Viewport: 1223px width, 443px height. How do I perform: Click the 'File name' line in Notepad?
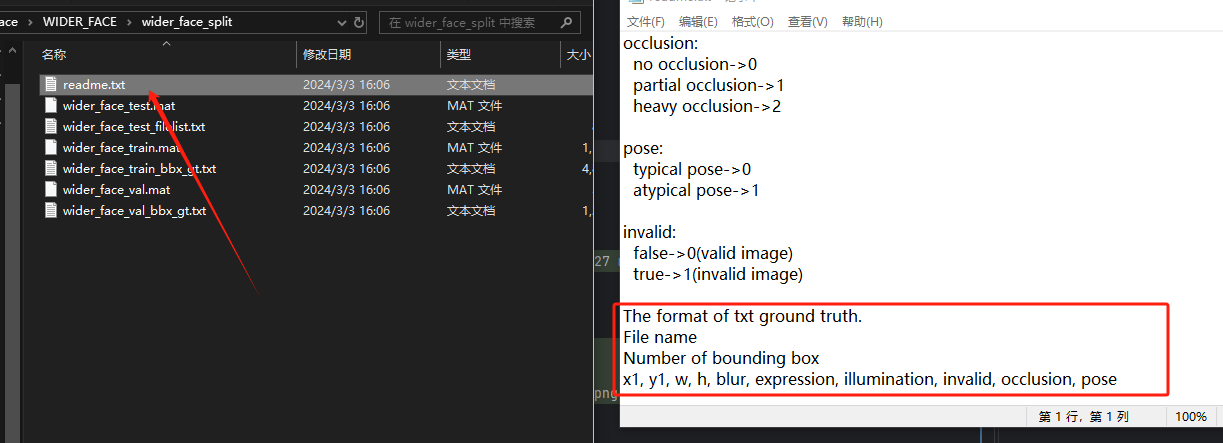coord(660,337)
